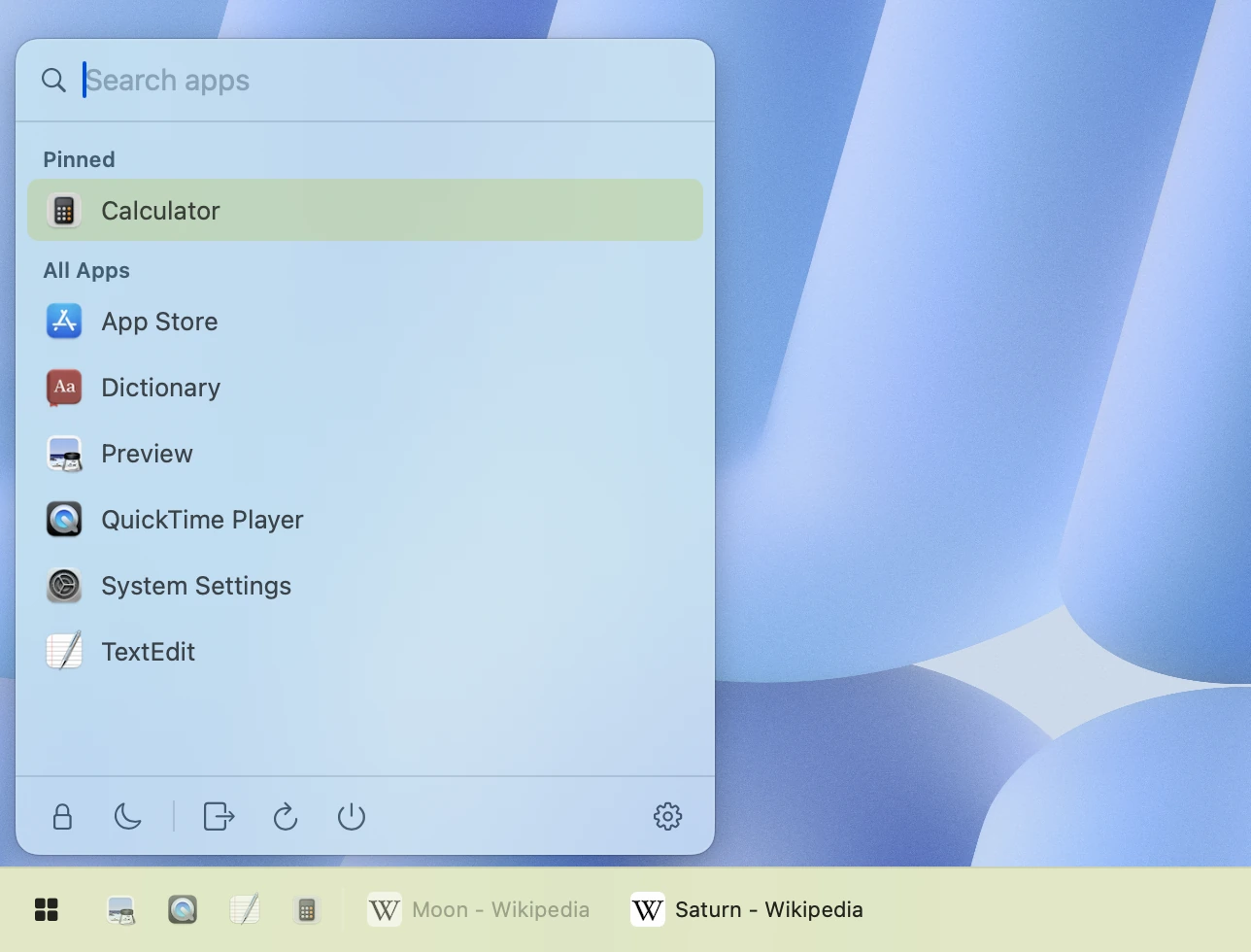Viewport: 1251px width, 952px height.
Task: Lock the screen with the padlock icon
Action: click(62, 816)
